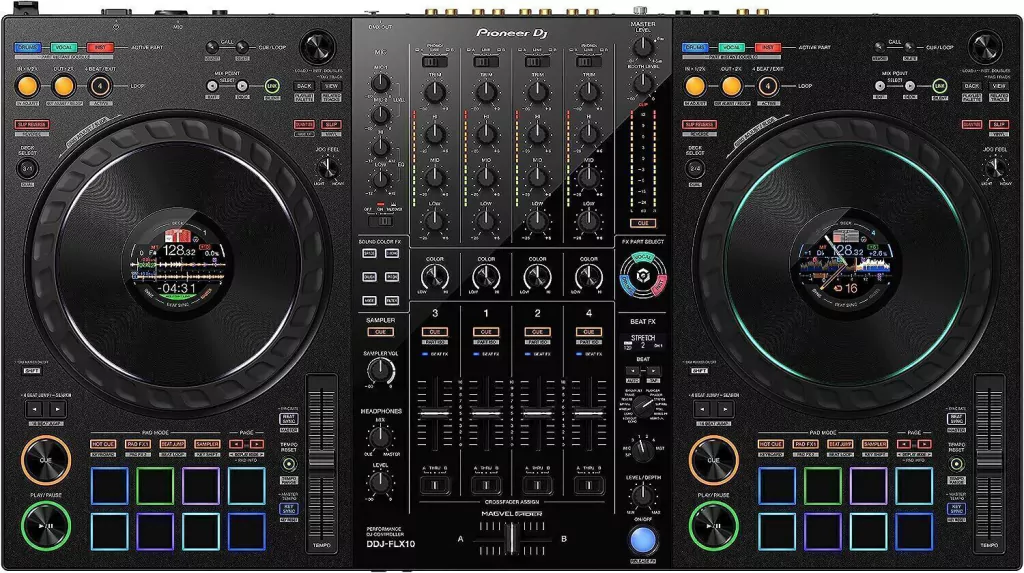Activate SPACE in Sound Color FX
This screenshot has width=1024, height=573.
pyautogui.click(x=369, y=253)
